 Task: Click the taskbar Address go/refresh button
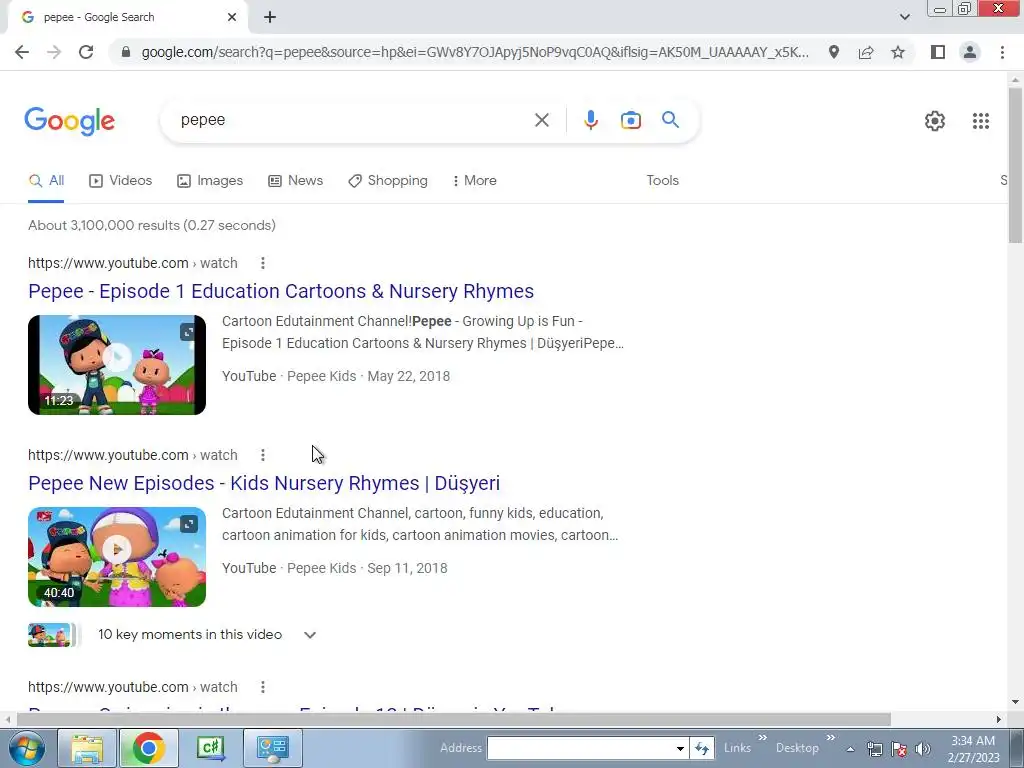(x=702, y=748)
